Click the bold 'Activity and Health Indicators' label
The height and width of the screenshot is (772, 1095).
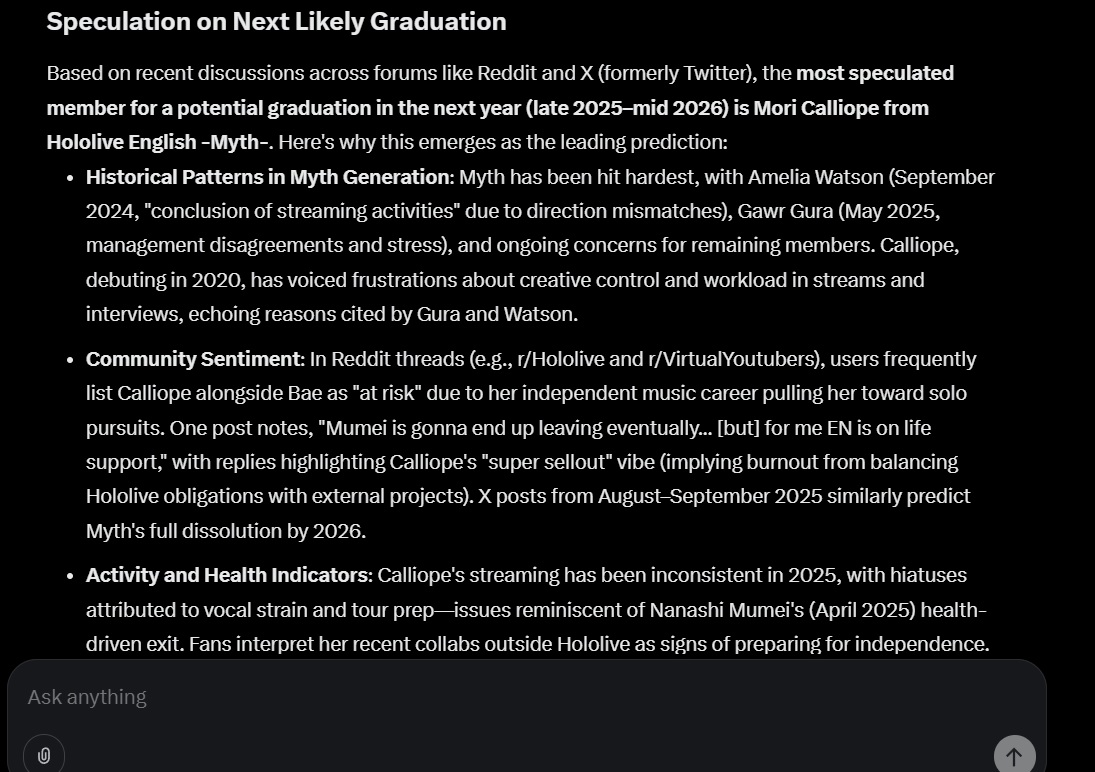click(x=226, y=575)
